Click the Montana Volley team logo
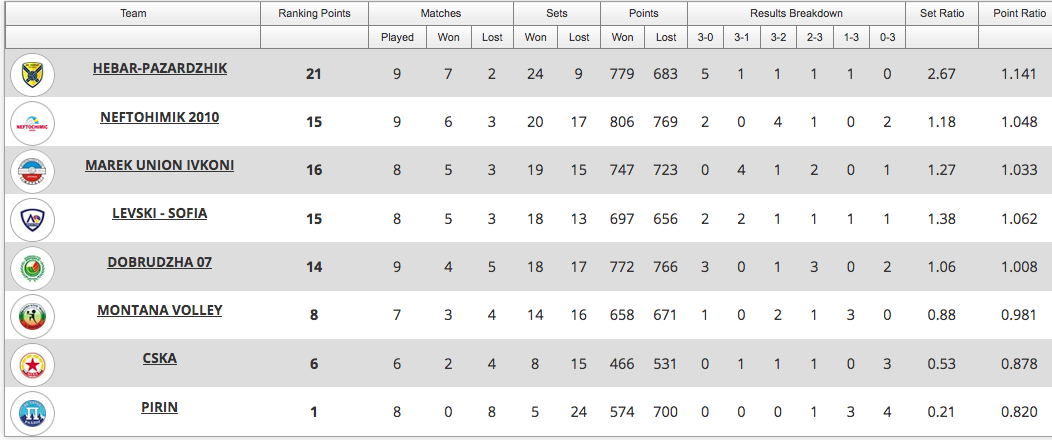Image resolution: width=1052 pixels, height=440 pixels. pos(32,316)
